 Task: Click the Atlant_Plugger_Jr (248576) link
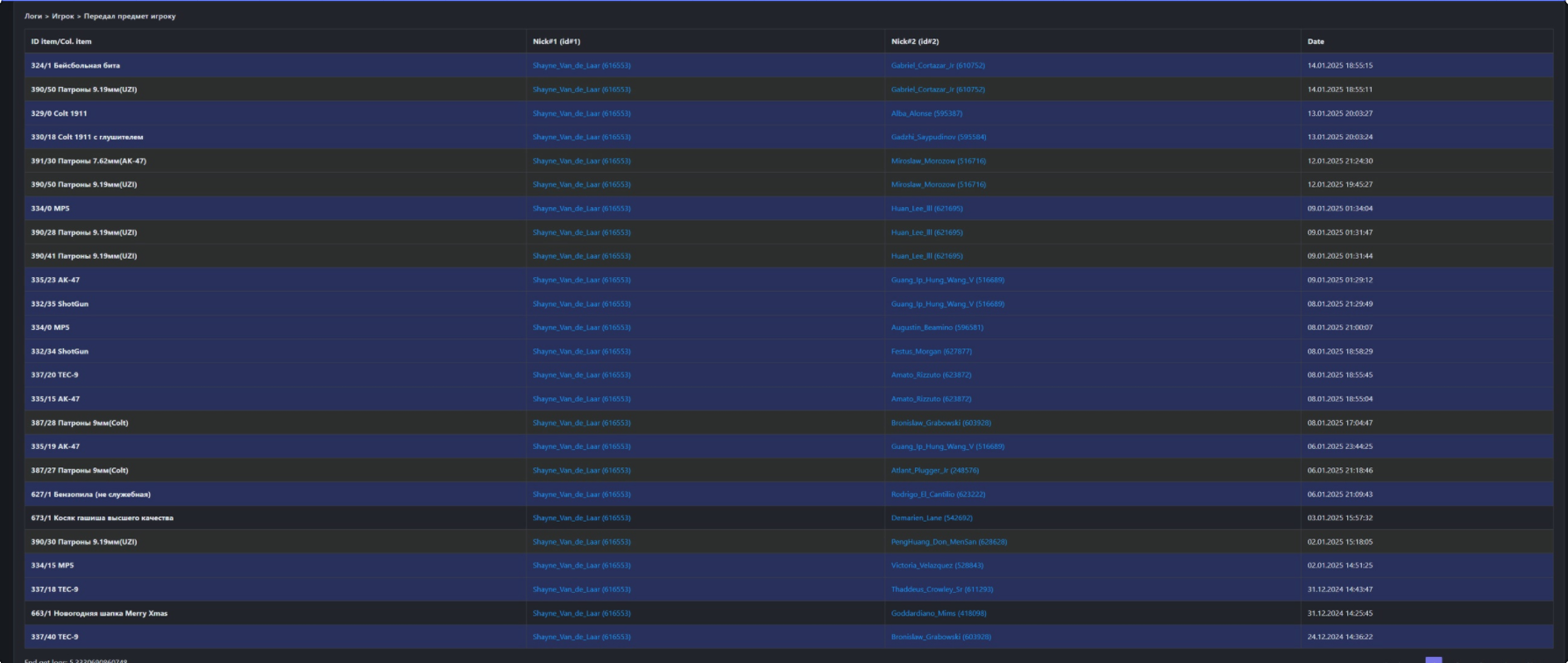[934, 470]
